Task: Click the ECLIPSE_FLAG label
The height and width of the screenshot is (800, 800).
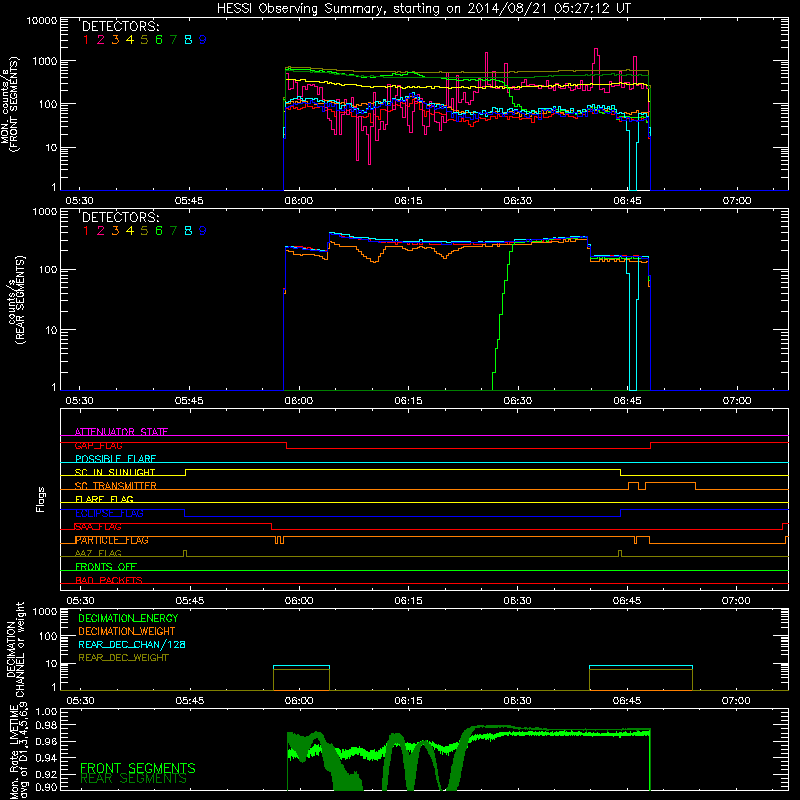Action: click(x=109, y=513)
